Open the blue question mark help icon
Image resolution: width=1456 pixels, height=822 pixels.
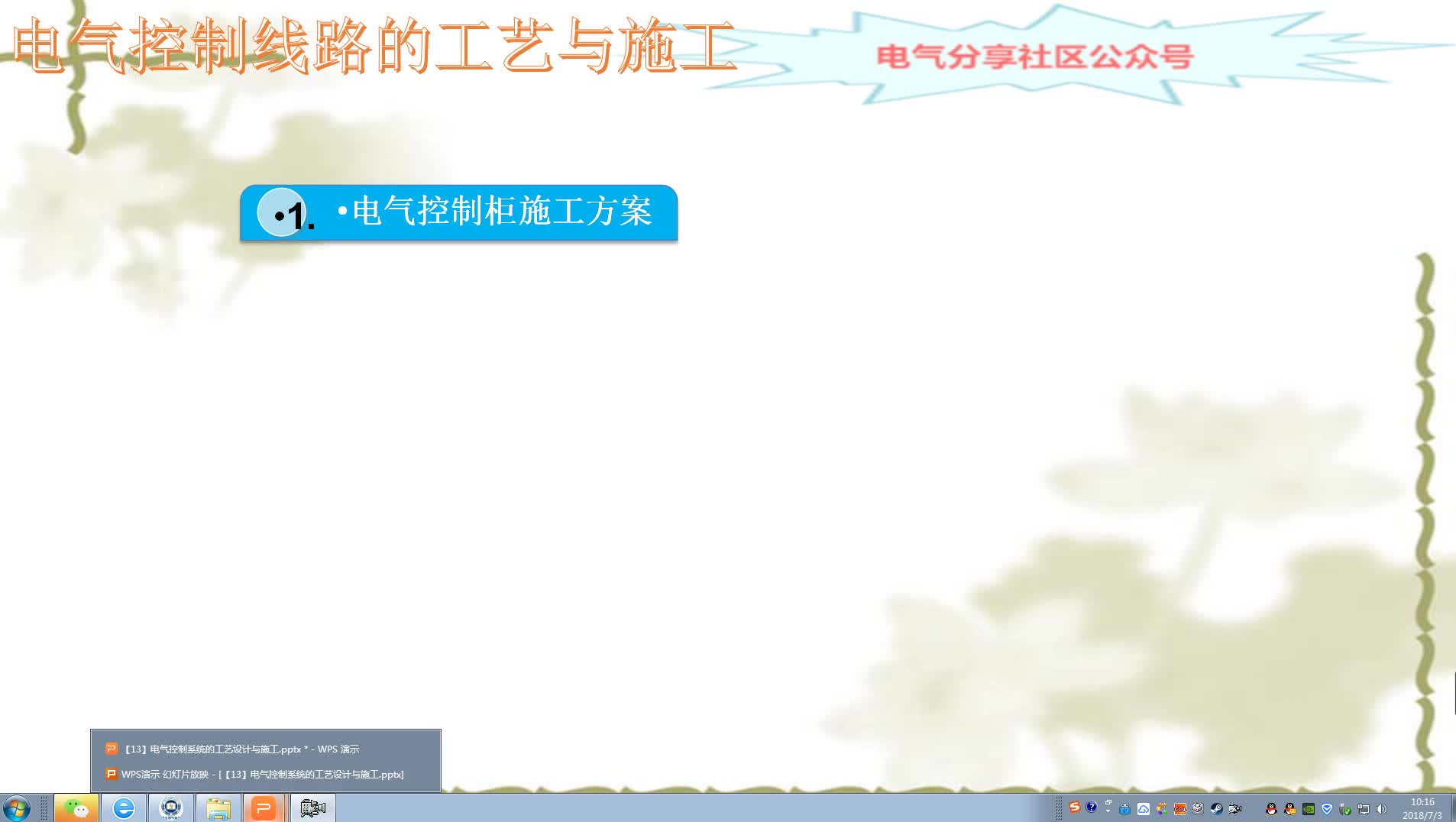pyautogui.click(x=1092, y=807)
